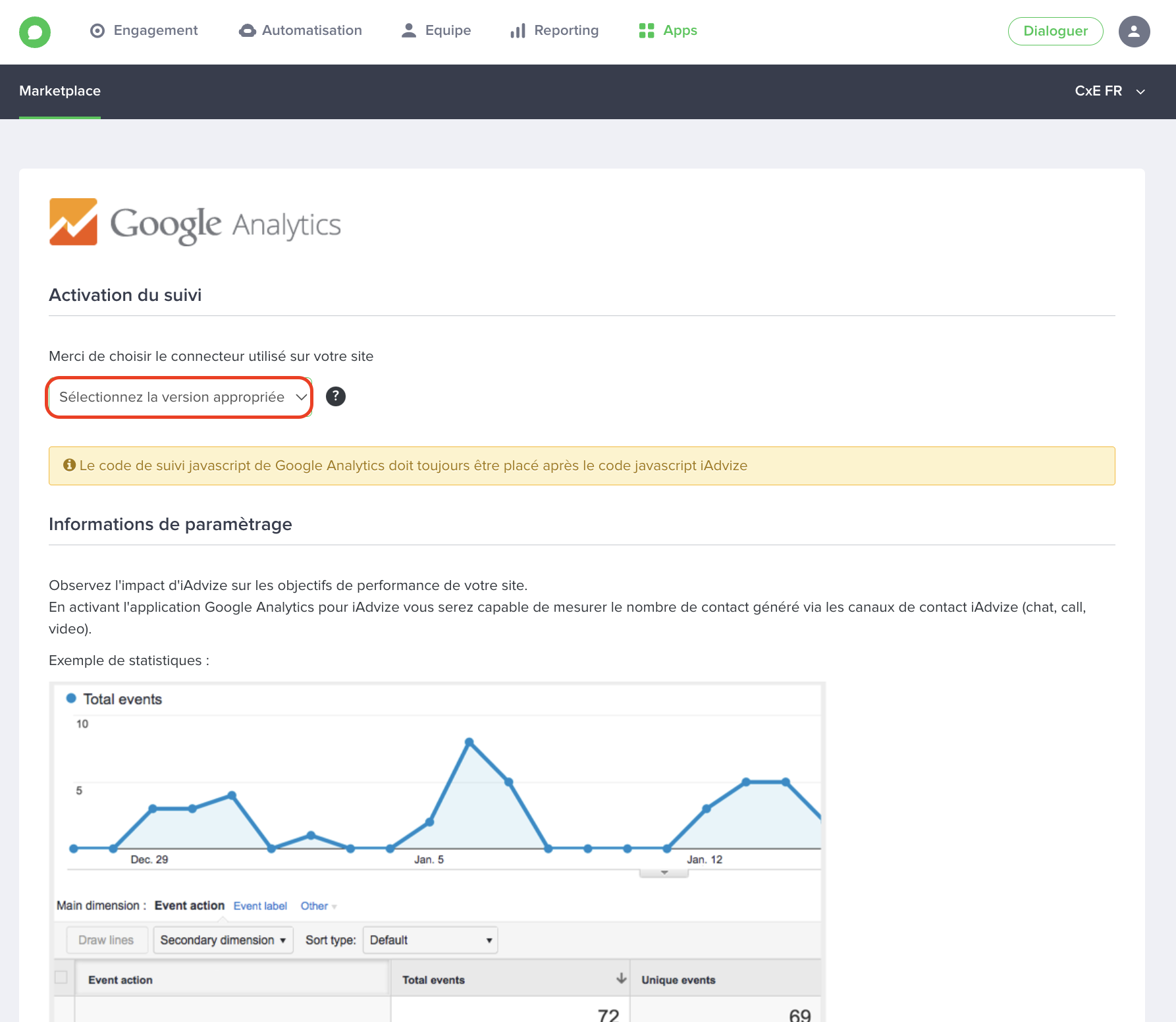Image resolution: width=1176 pixels, height=1022 pixels.
Task: Click the Equipe person icon
Action: coord(409,30)
